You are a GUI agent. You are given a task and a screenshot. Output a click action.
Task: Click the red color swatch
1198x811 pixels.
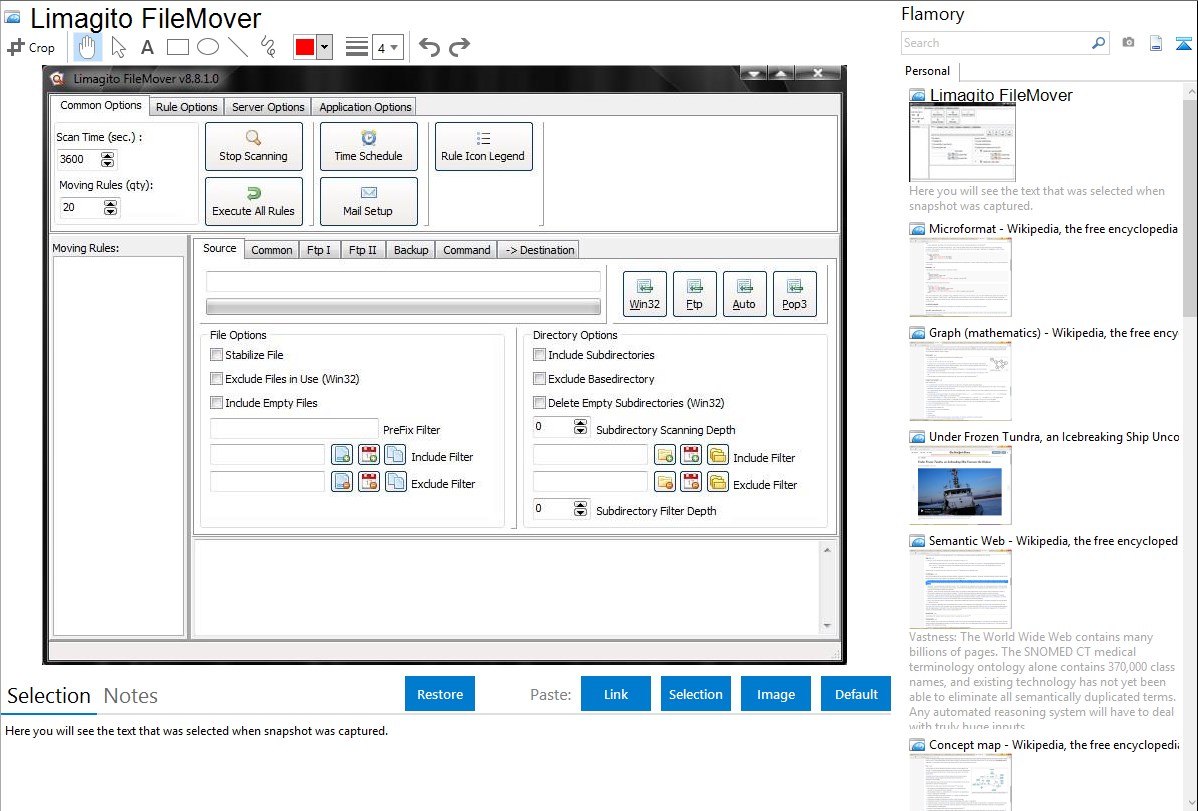(305, 47)
